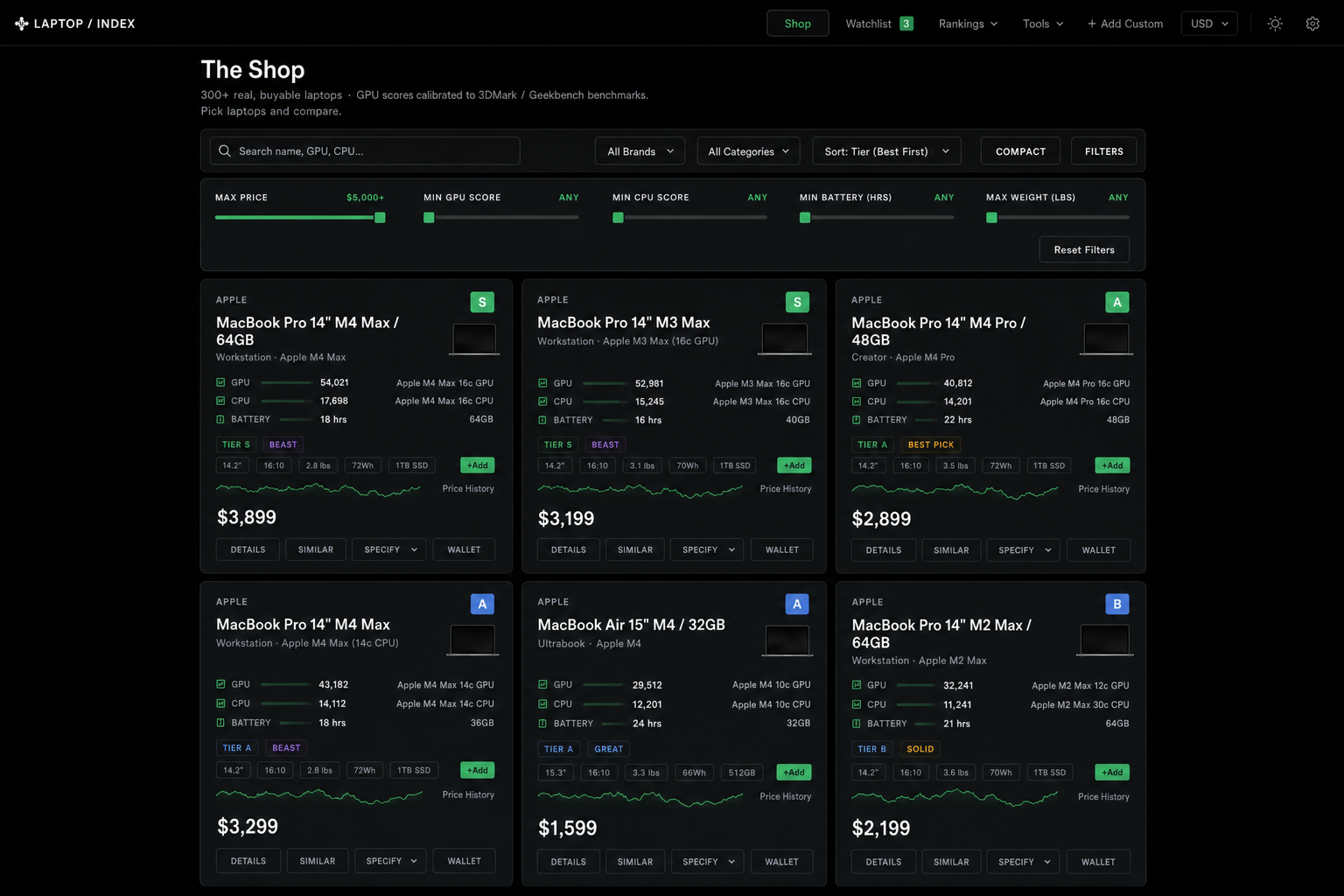Click price history chart for $2,199 MacBook
Viewport: 1344px width, 896px height.
[x=955, y=796]
